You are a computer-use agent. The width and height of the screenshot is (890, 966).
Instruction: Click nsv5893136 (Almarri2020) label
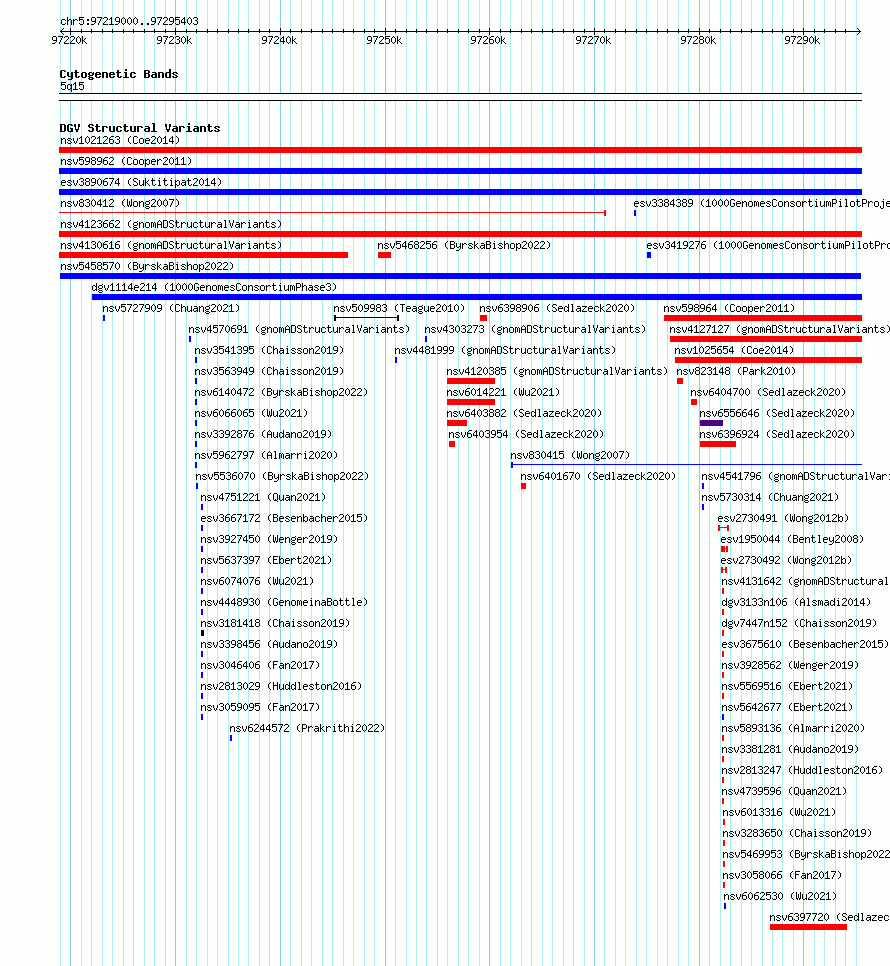(793, 727)
